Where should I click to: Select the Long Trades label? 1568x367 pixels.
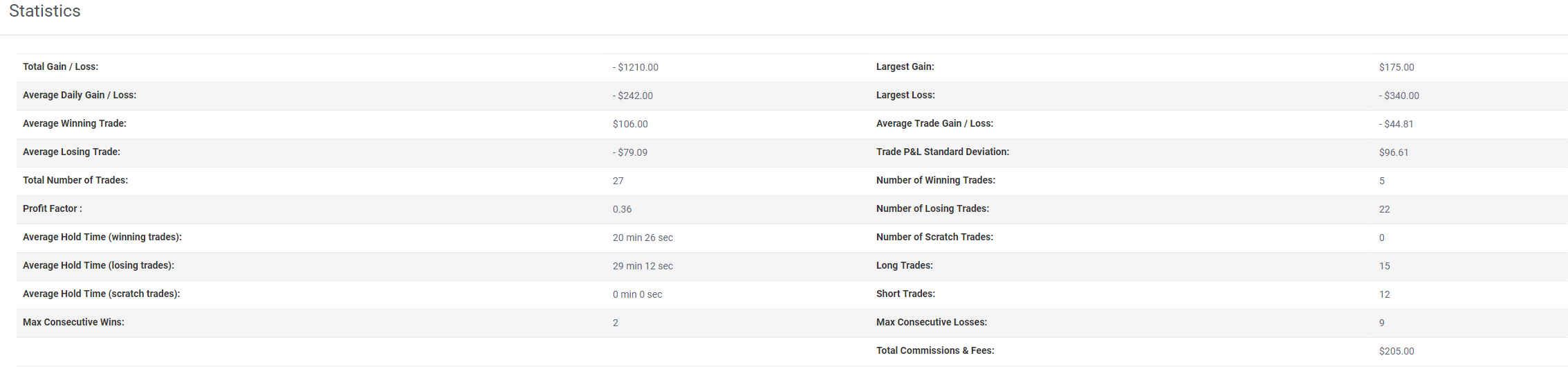tap(905, 265)
